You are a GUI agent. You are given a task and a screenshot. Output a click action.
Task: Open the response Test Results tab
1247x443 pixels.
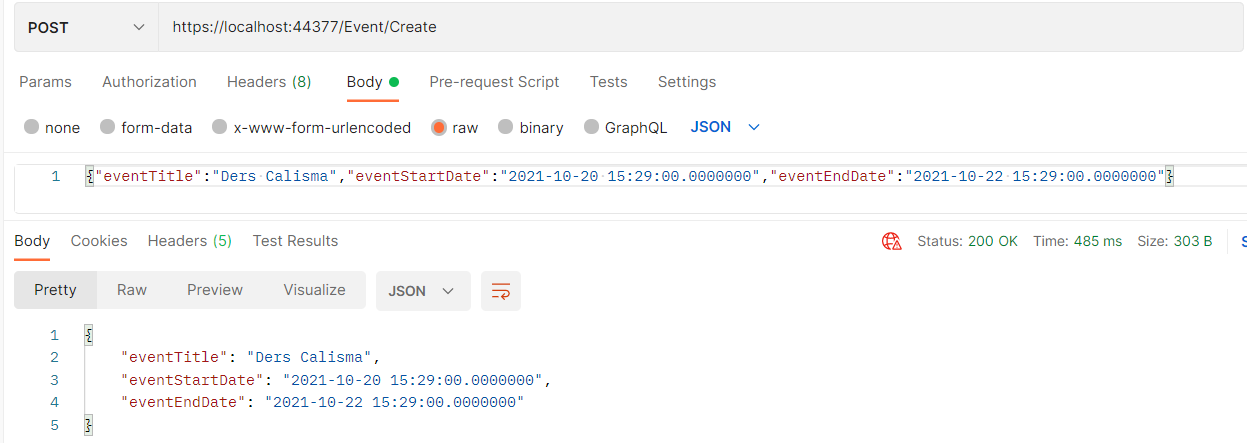295,241
